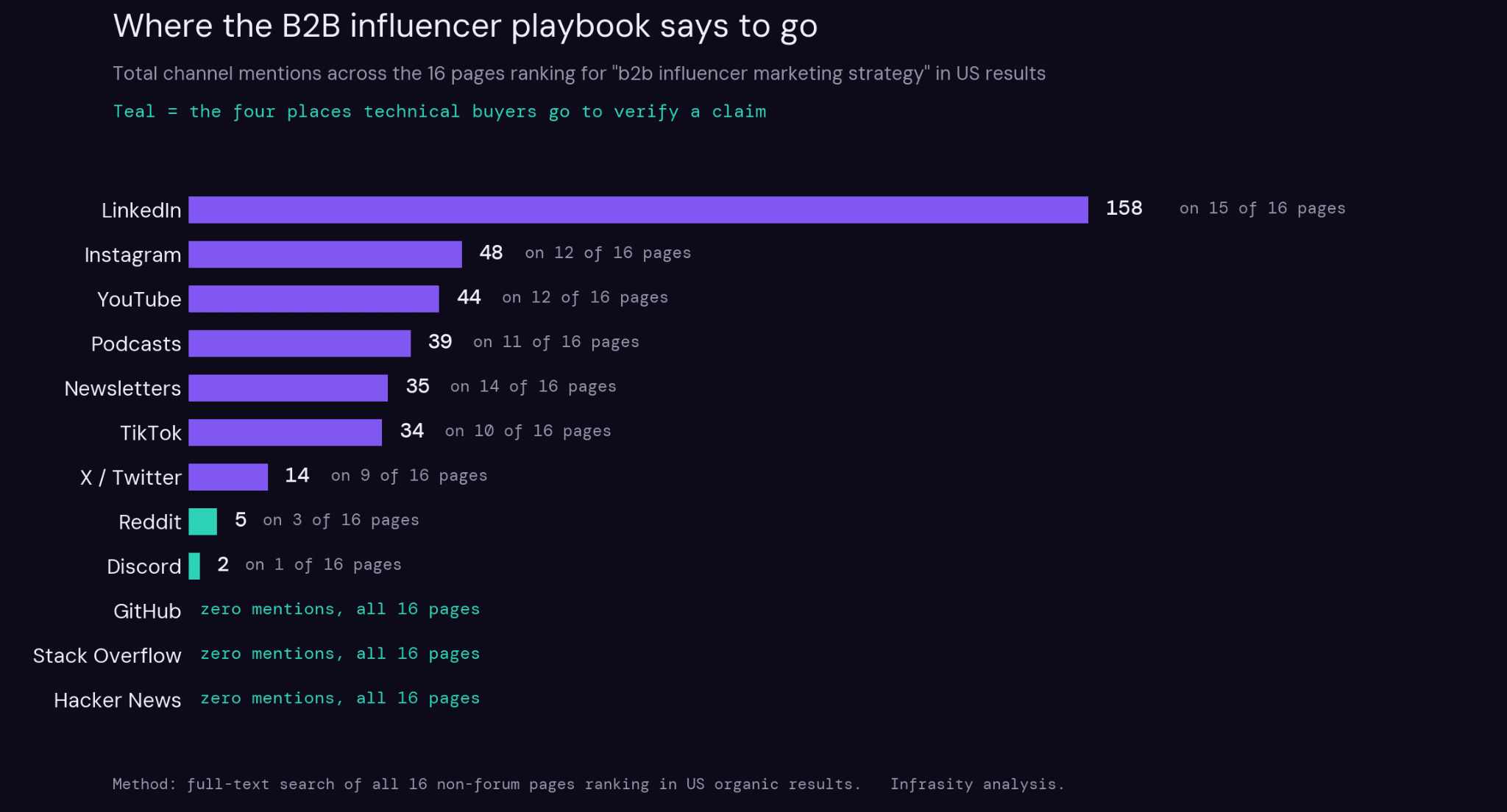Click the value 14 beside X / Twitter bar
1507x812 pixels.
pyautogui.click(x=297, y=475)
